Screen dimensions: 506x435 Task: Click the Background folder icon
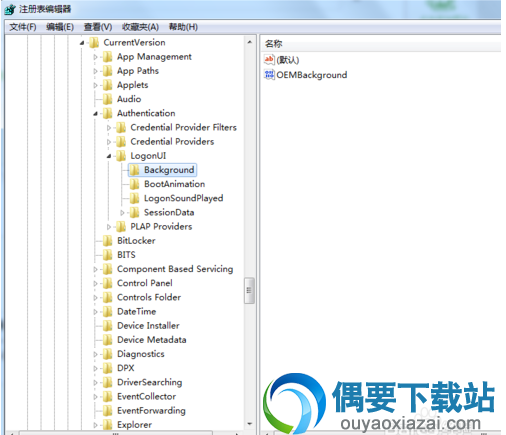134,170
